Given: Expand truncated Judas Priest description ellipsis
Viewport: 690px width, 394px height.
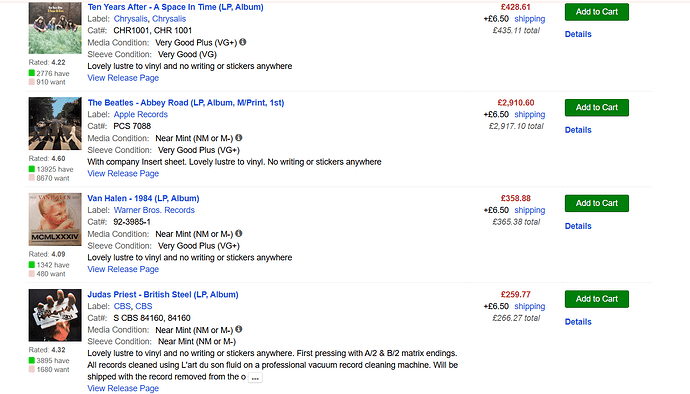Looking at the screenshot, I should 255,378.
